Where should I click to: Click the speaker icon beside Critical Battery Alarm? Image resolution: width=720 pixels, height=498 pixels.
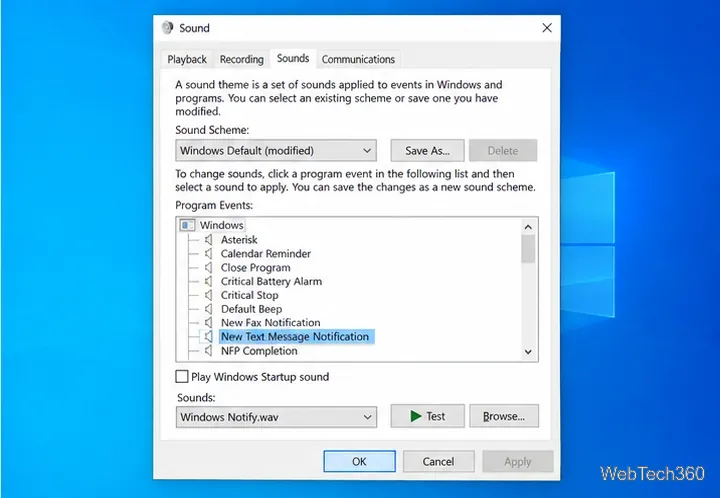point(208,281)
